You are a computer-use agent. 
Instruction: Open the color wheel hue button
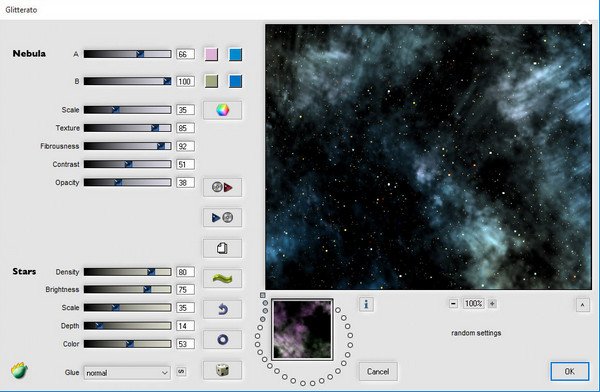[222, 110]
